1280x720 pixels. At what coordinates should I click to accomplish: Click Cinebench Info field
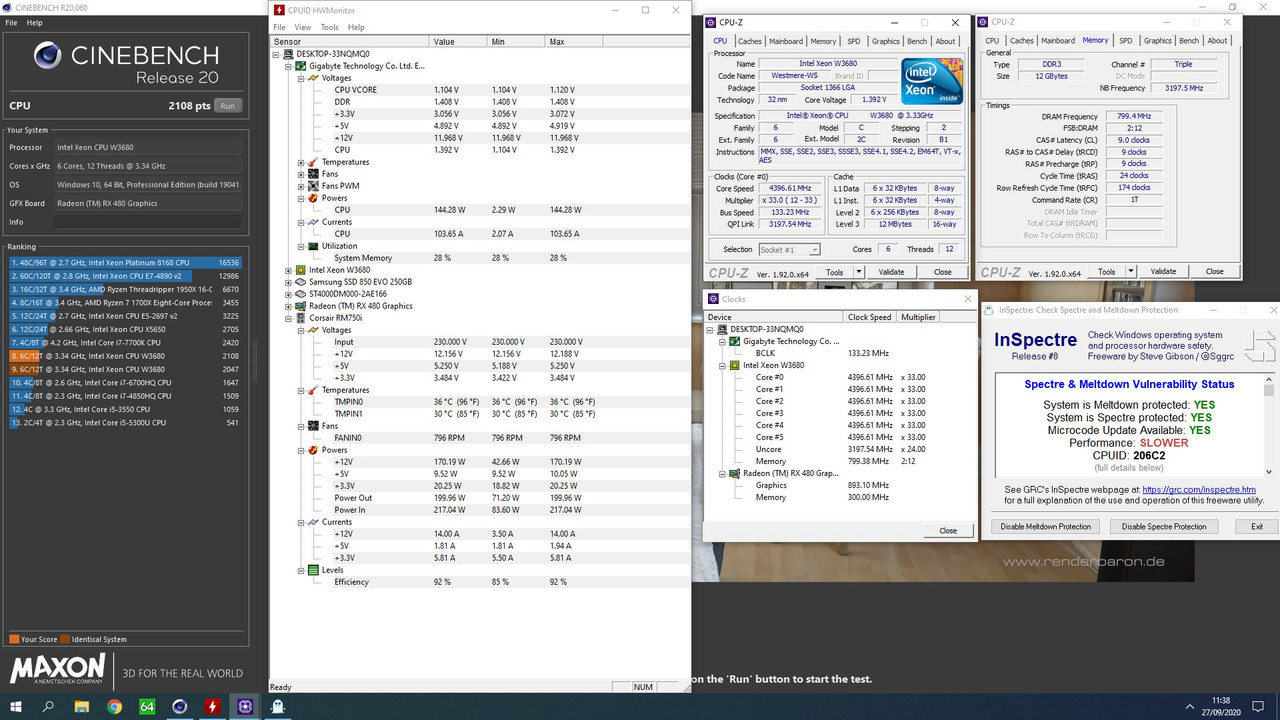(x=149, y=222)
